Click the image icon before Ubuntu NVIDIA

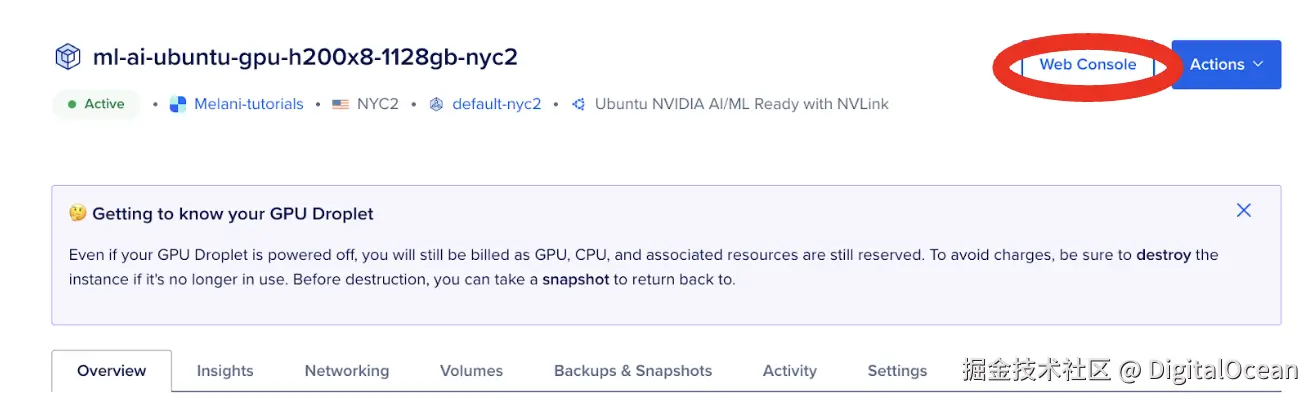[578, 104]
